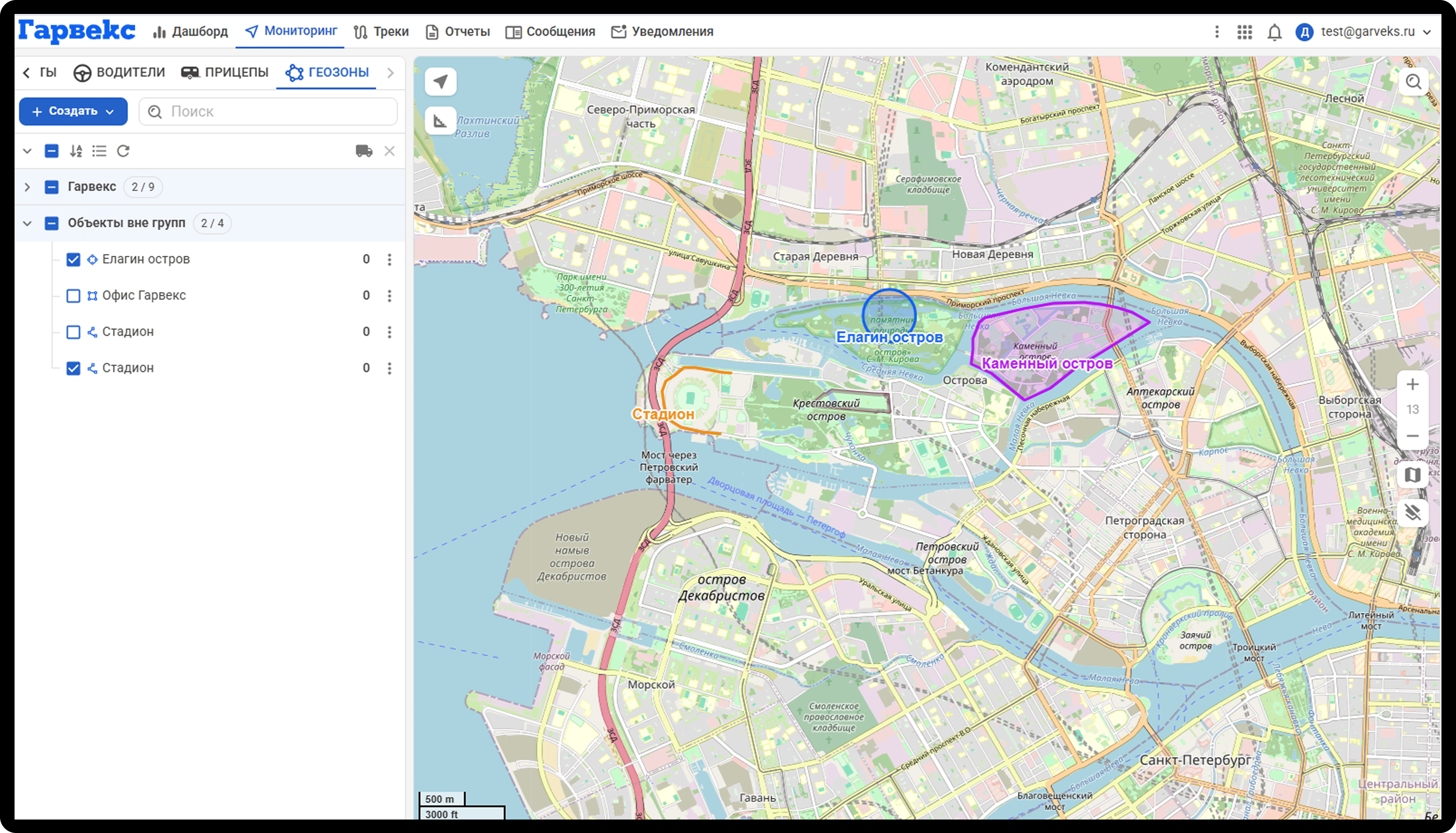Viewport: 1456px width, 833px height.
Task: Expand the Гарвекс group
Action: coord(27,187)
